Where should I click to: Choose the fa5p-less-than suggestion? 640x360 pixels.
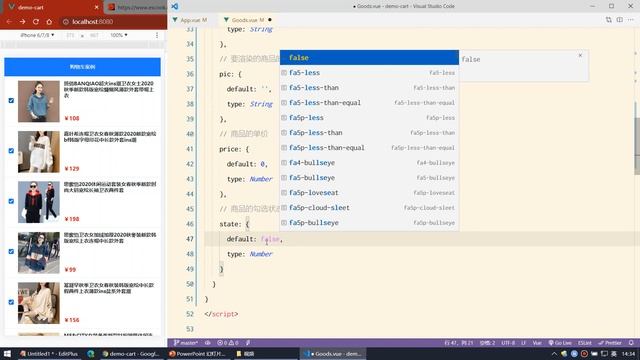(369, 133)
